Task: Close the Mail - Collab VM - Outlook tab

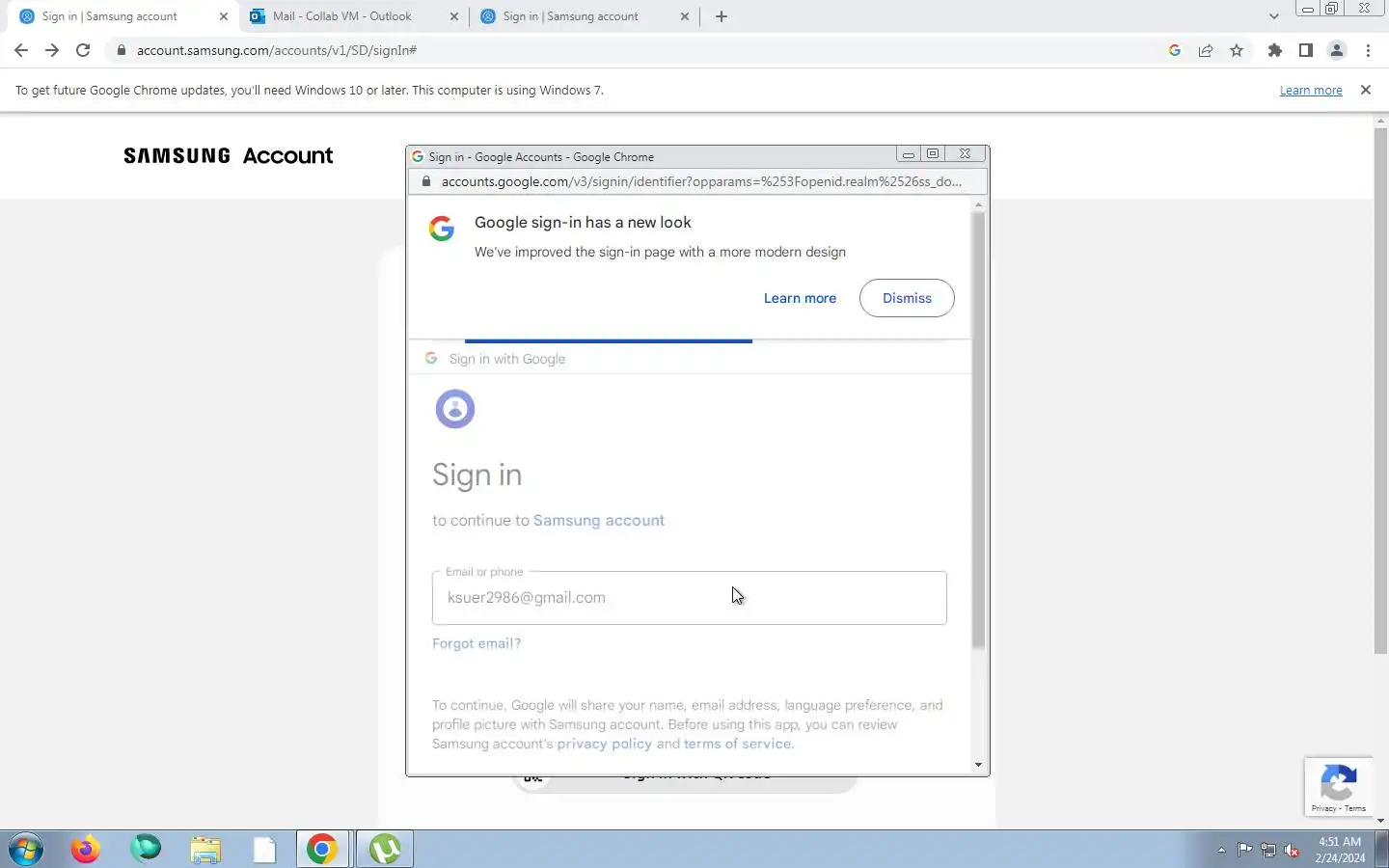Action: pos(455,16)
